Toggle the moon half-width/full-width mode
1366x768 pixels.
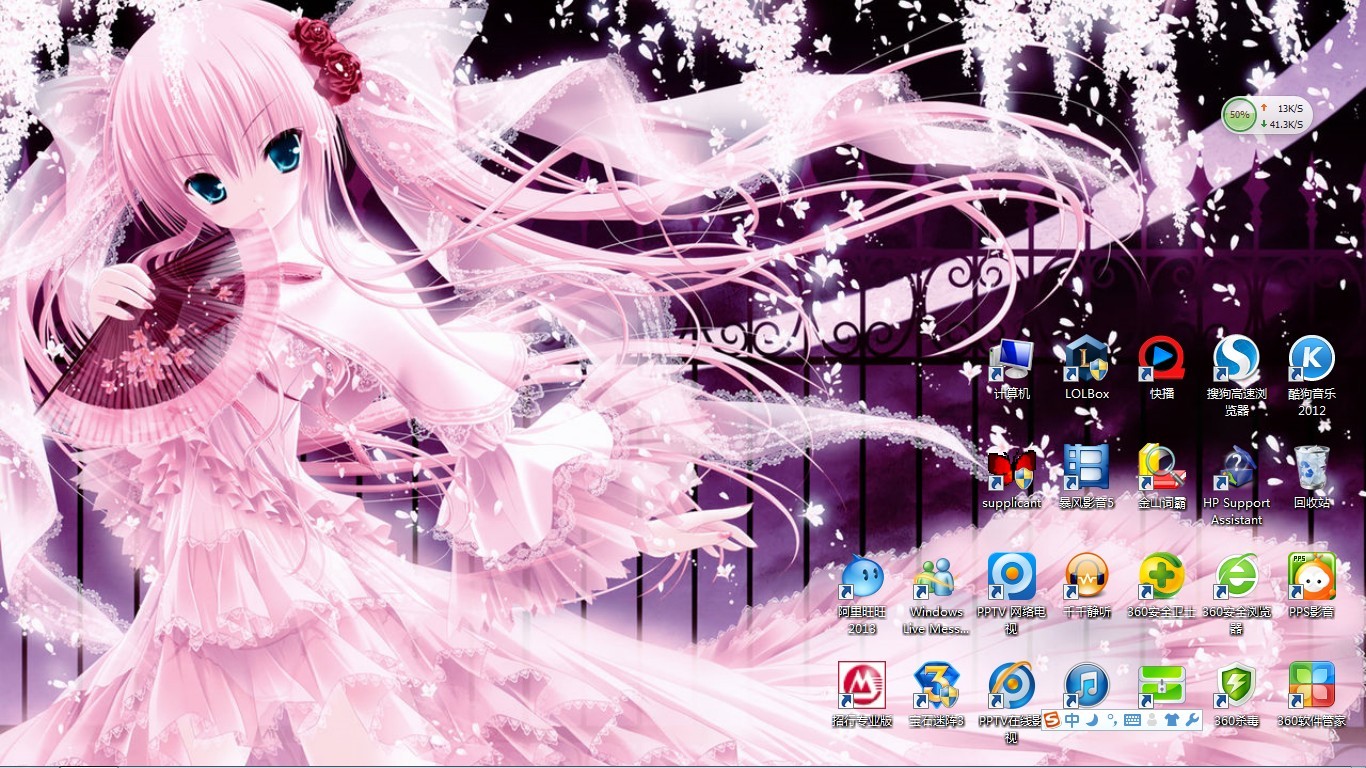(x=1093, y=720)
